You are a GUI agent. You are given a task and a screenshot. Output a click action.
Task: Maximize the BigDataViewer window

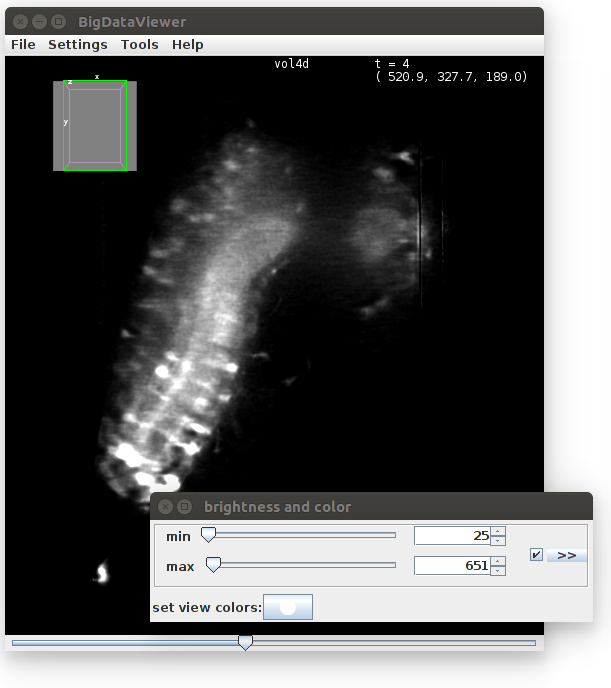coord(58,21)
